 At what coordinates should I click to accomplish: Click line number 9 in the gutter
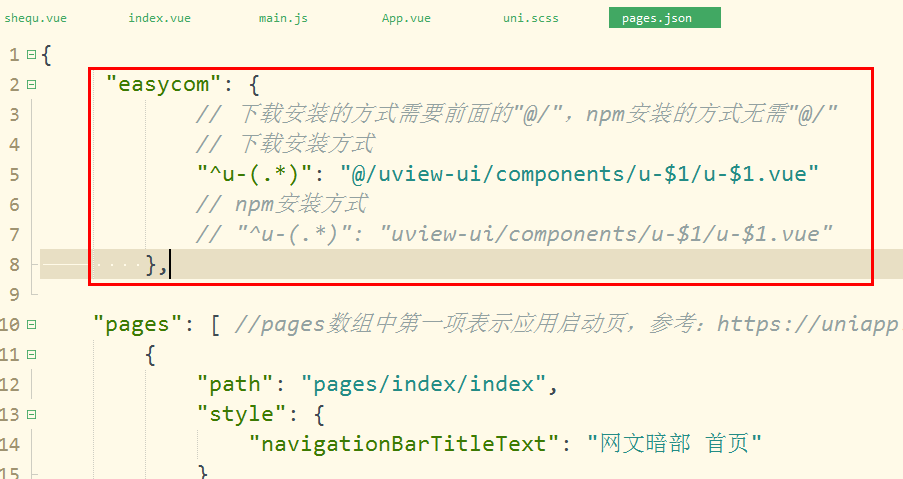coord(14,294)
